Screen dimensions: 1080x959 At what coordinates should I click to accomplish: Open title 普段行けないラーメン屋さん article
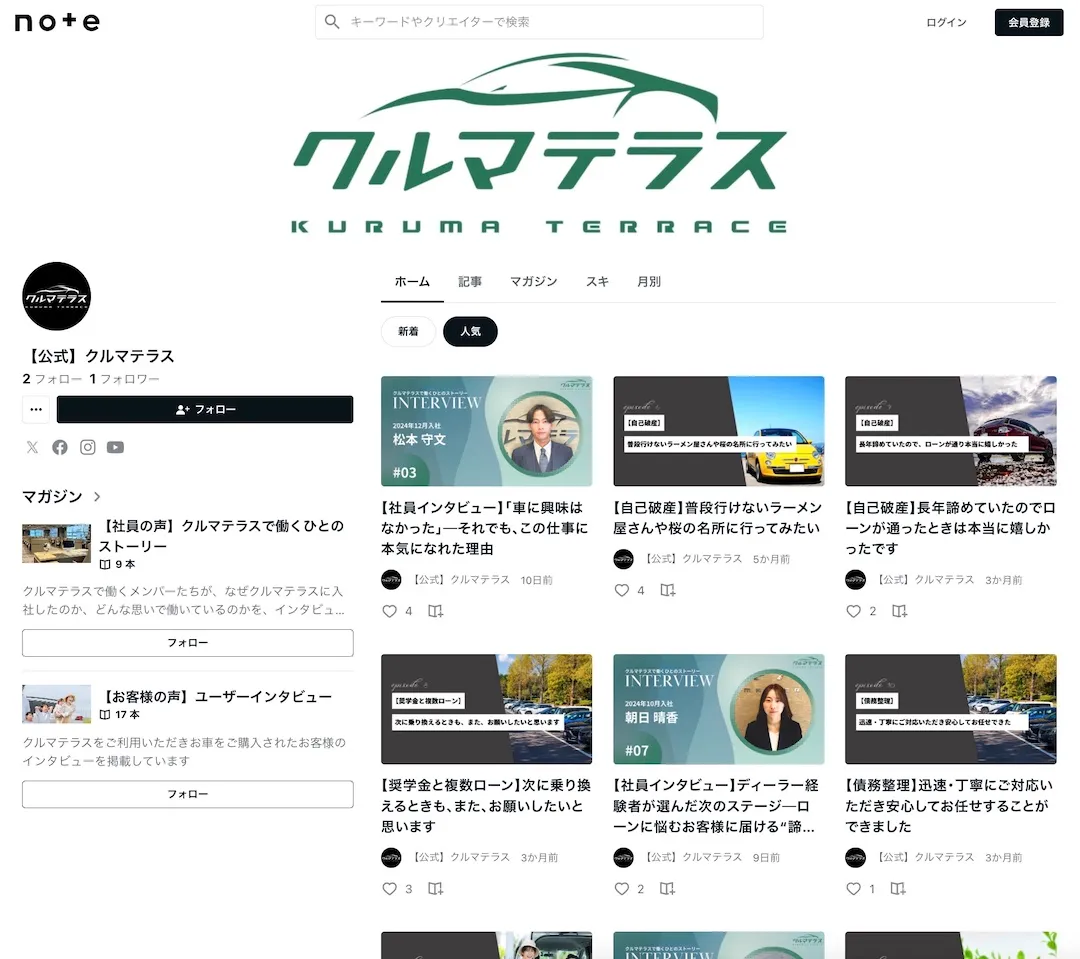[718, 518]
